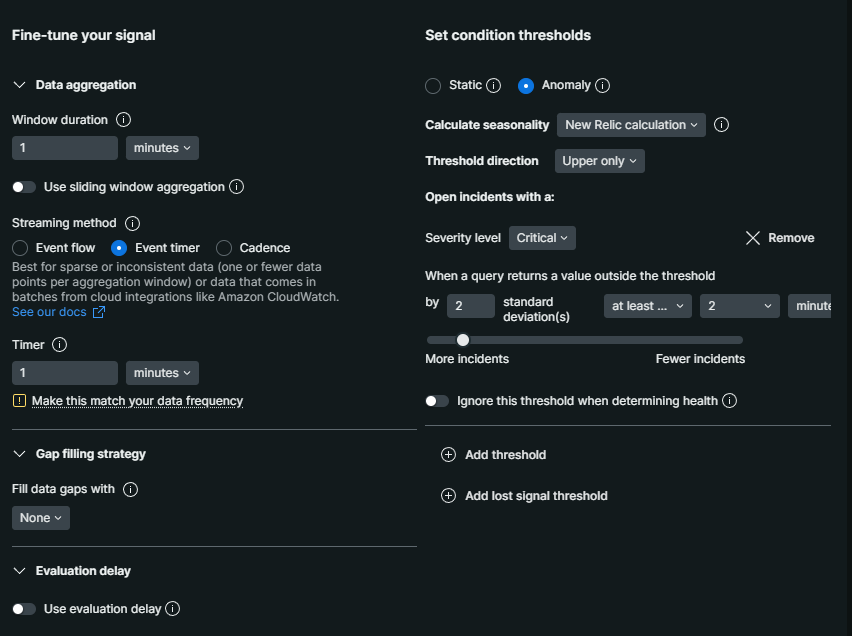Image resolution: width=852 pixels, height=636 pixels.
Task: Click the standard deviation sensitivity slider handle
Action: pos(463,340)
